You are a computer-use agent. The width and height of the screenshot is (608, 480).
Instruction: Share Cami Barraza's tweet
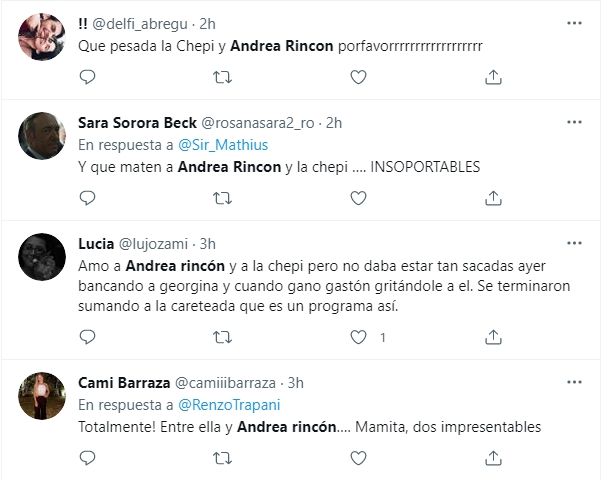tap(492, 457)
